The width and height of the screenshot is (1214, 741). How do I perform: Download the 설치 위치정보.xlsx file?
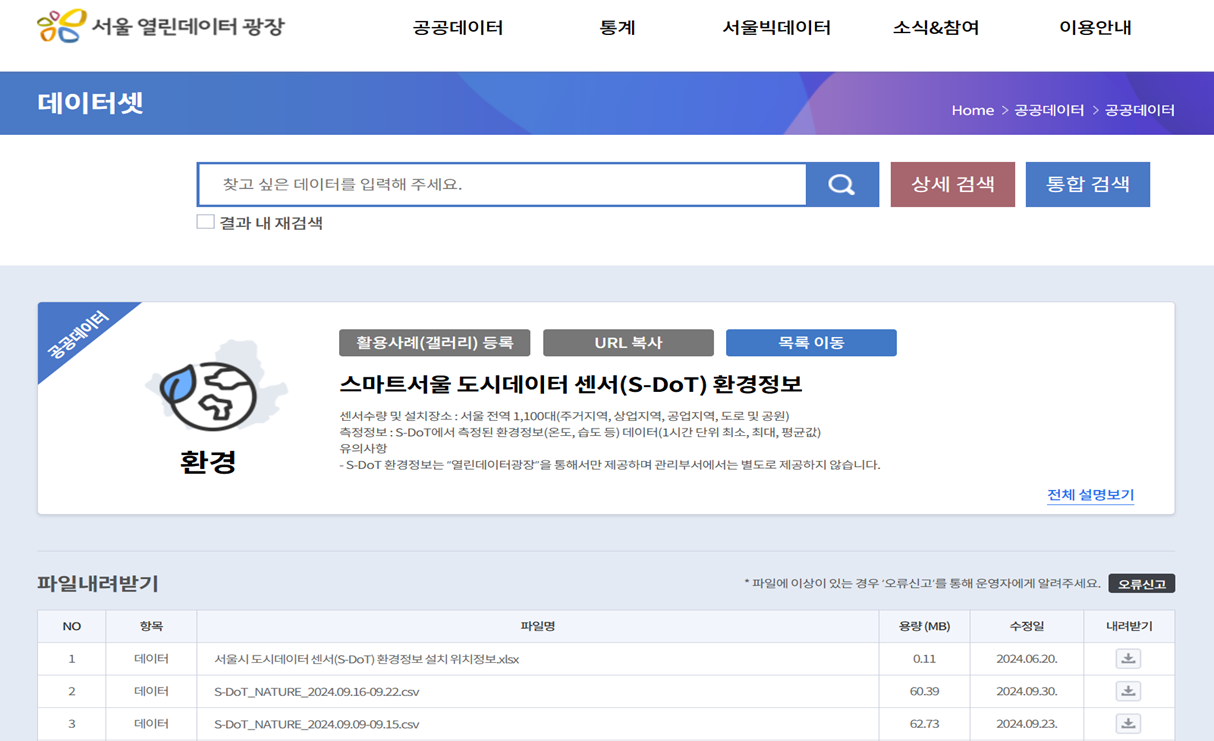[x=1128, y=659]
